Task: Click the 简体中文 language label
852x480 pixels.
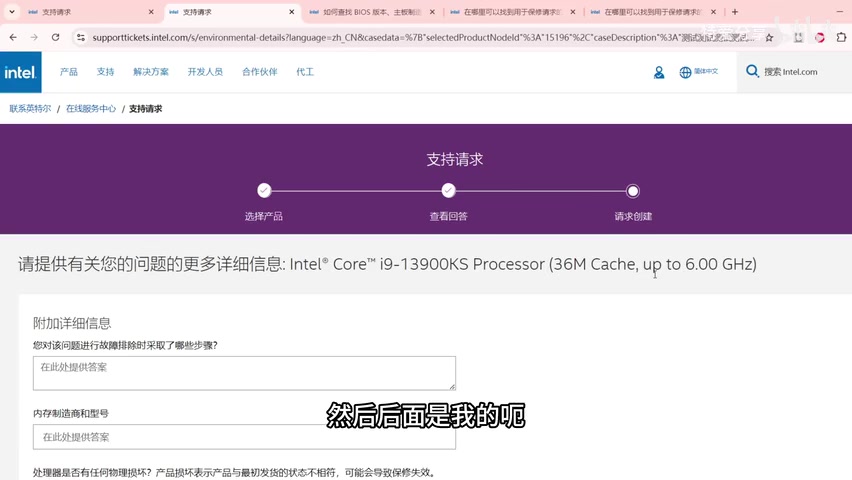Action: 706,71
